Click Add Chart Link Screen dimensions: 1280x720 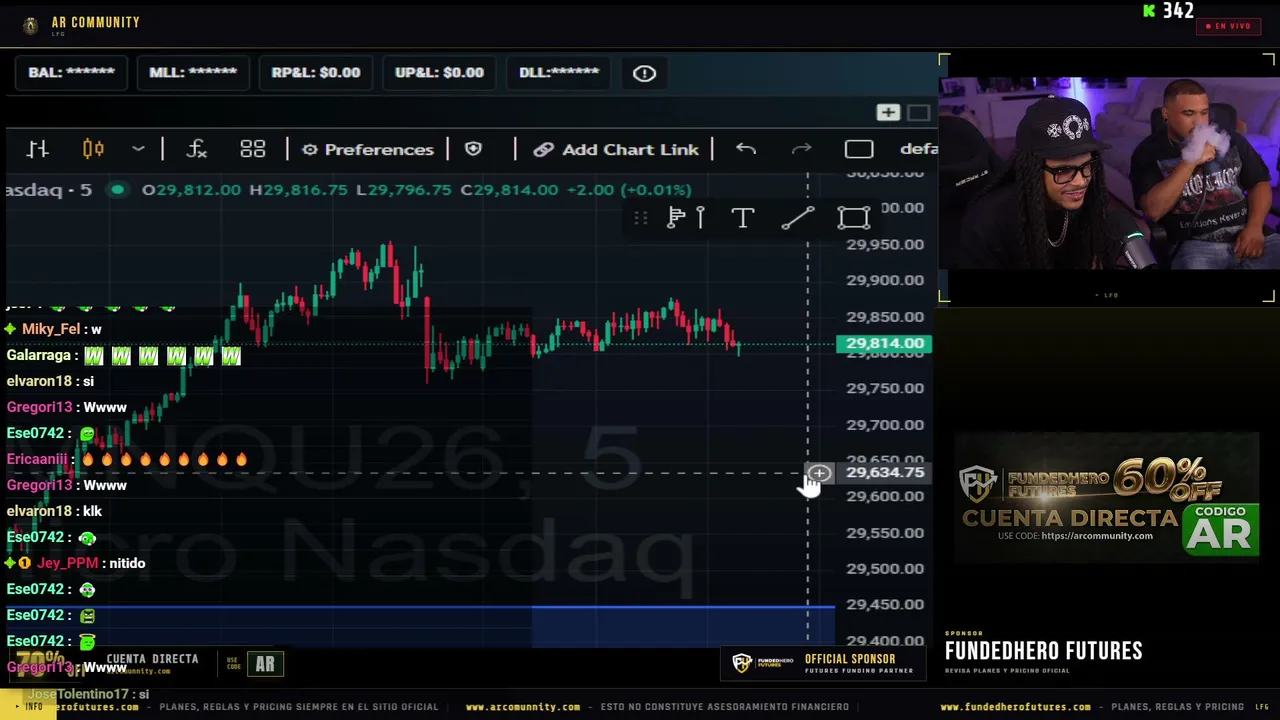click(x=616, y=149)
